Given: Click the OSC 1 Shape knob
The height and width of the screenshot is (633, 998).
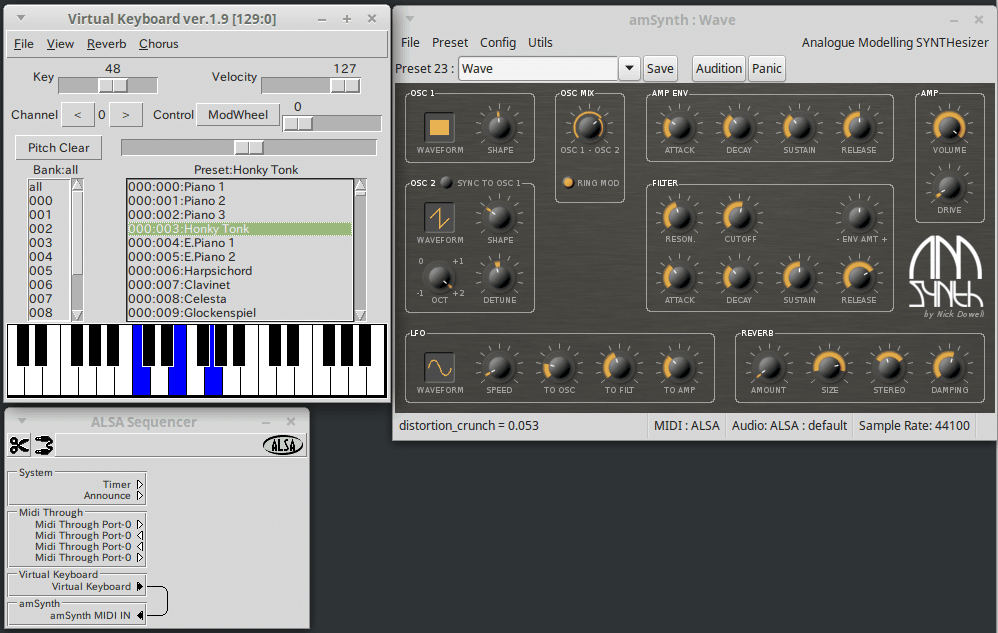Looking at the screenshot, I should pos(500,127).
